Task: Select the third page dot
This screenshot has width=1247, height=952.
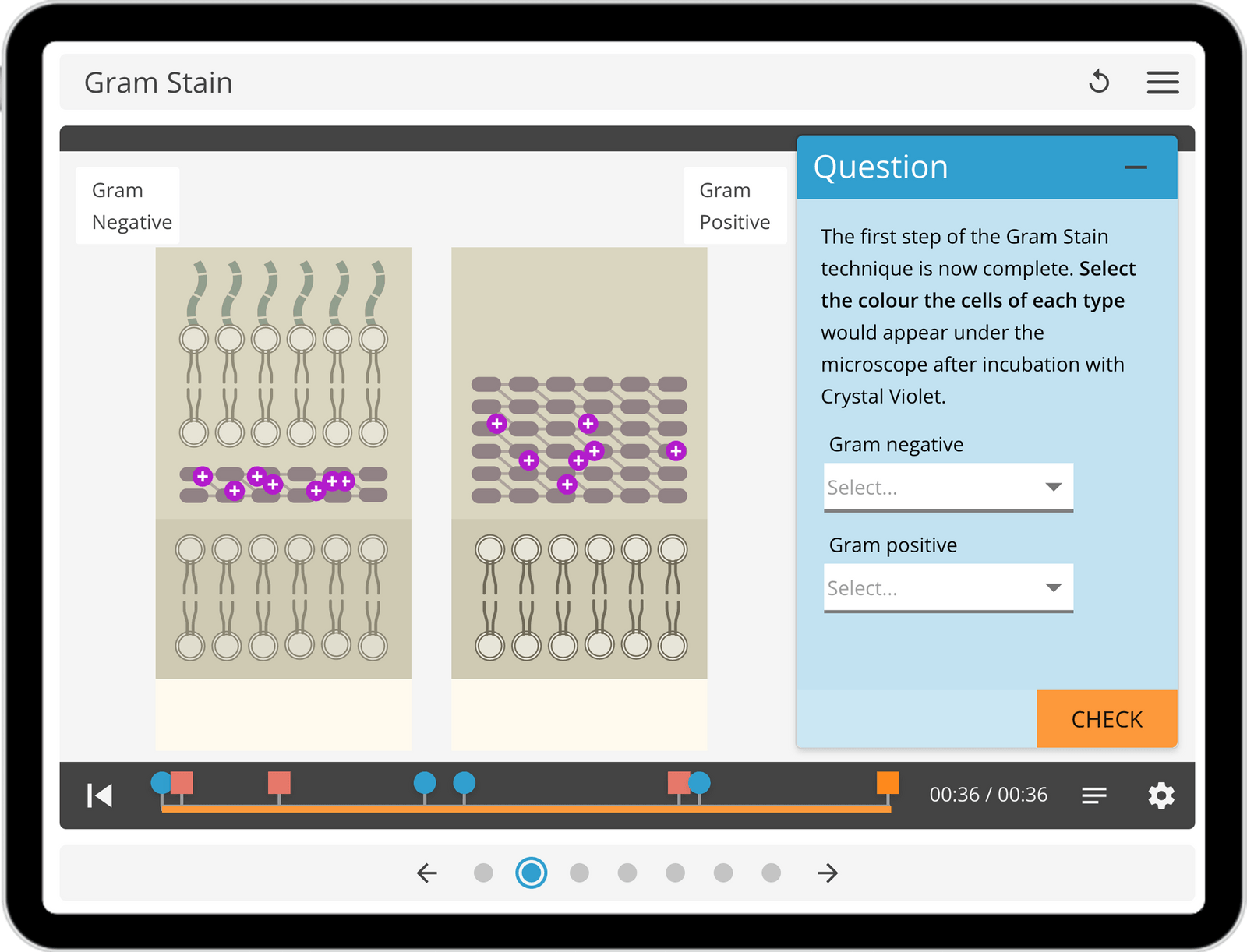Action: (580, 873)
